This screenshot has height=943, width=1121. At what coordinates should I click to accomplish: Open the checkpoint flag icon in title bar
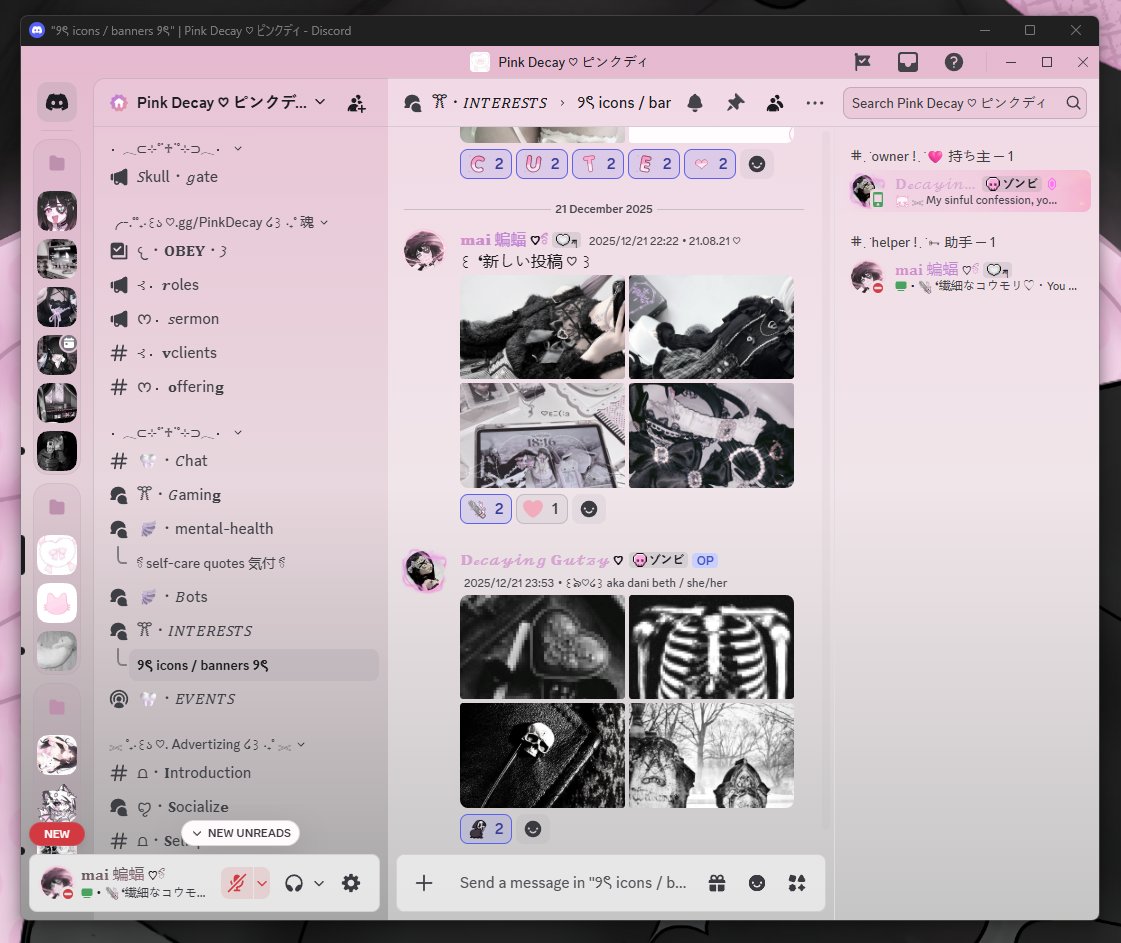[x=862, y=62]
